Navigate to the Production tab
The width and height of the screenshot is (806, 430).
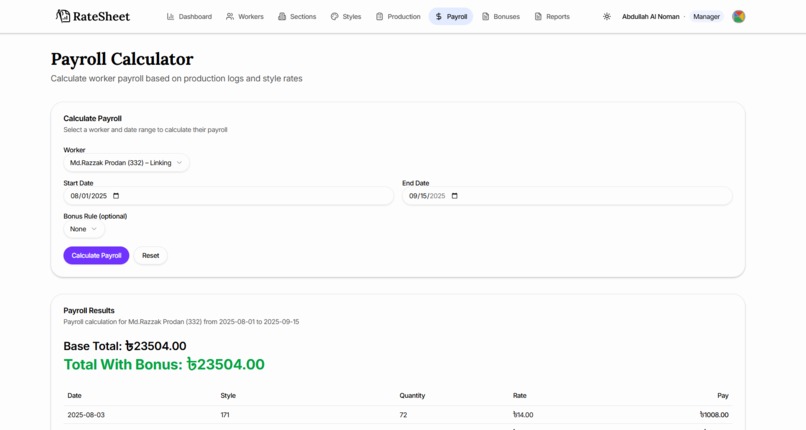398,16
